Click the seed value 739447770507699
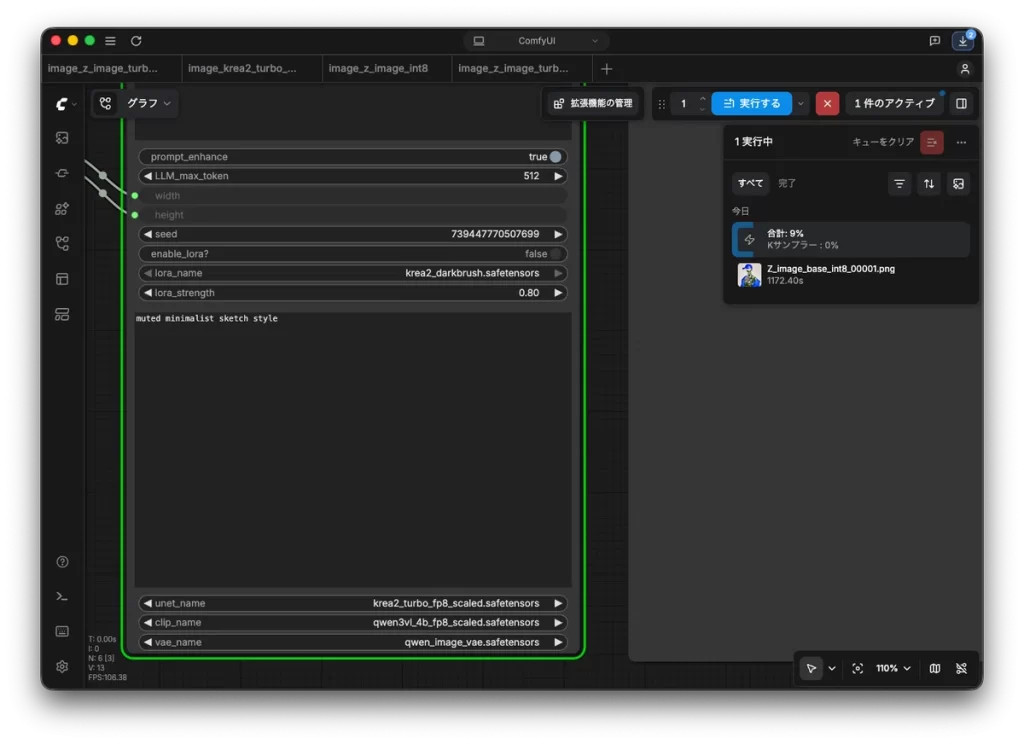This screenshot has width=1024, height=744. pyautogui.click(x=495, y=234)
